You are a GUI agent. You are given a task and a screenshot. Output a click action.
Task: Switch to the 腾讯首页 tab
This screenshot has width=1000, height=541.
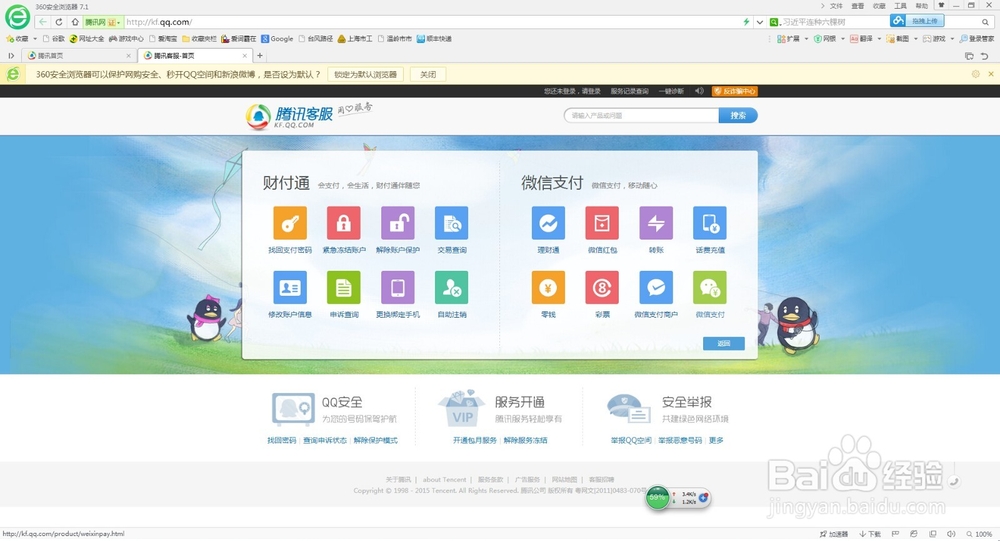(78, 56)
